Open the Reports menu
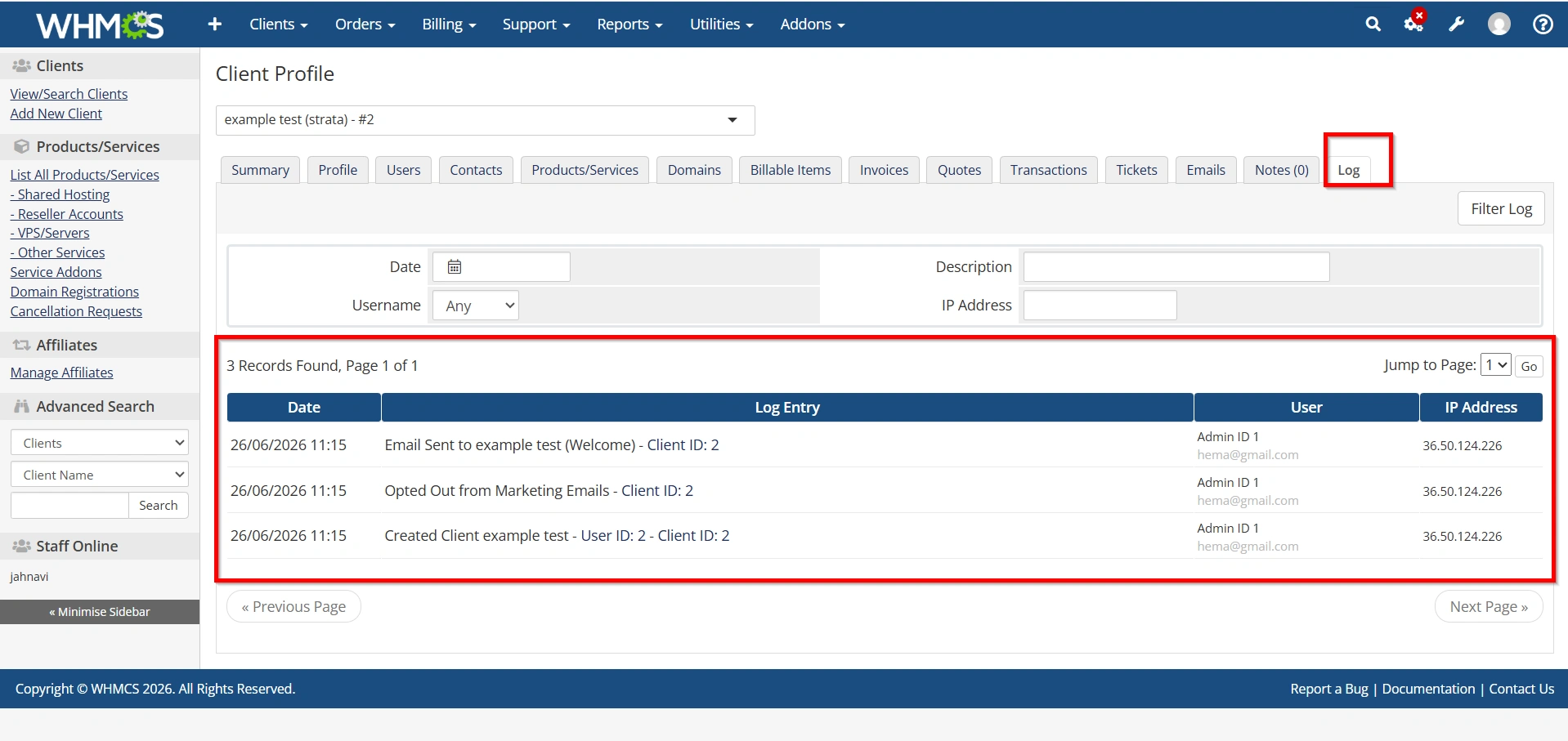 click(629, 25)
